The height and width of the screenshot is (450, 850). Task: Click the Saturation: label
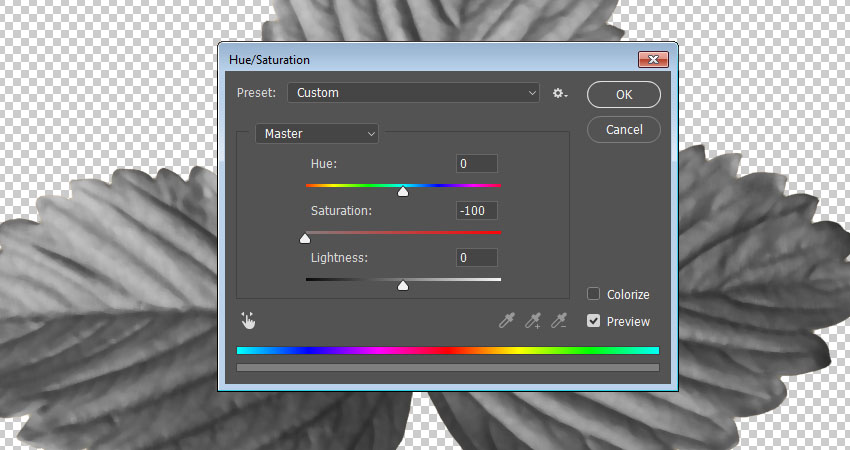pos(342,210)
